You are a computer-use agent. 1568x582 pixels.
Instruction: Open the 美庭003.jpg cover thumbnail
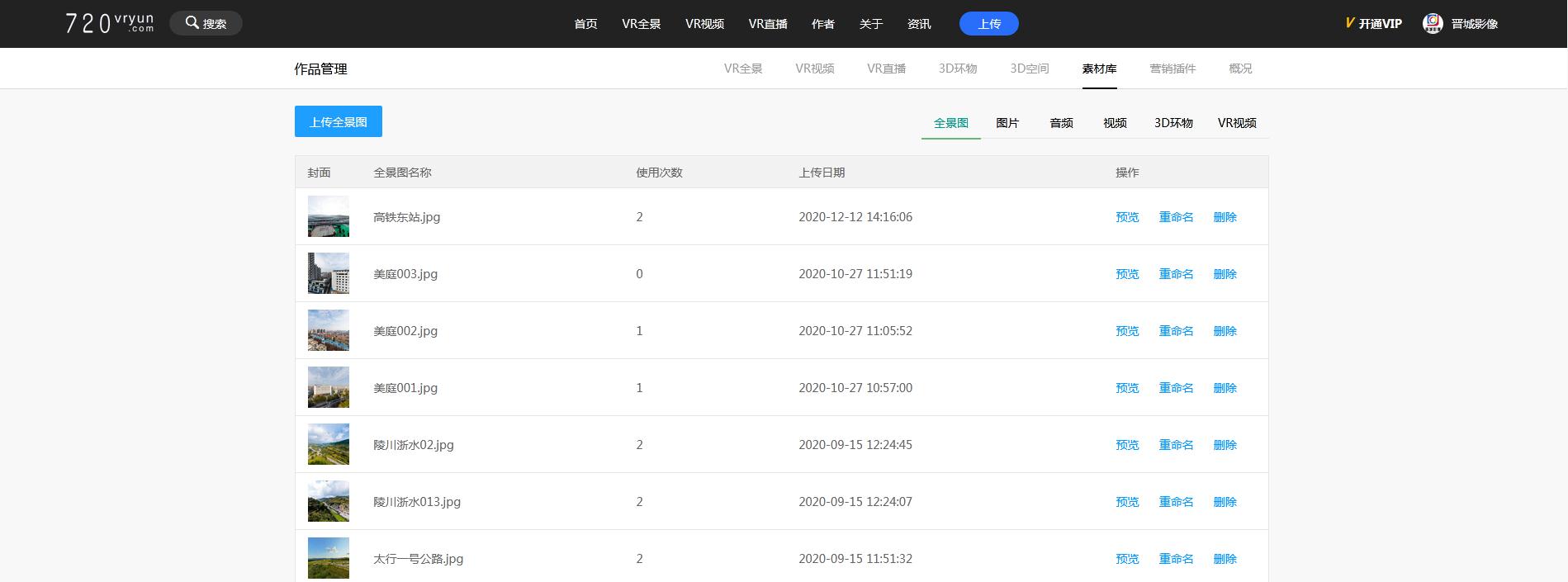[x=328, y=273]
